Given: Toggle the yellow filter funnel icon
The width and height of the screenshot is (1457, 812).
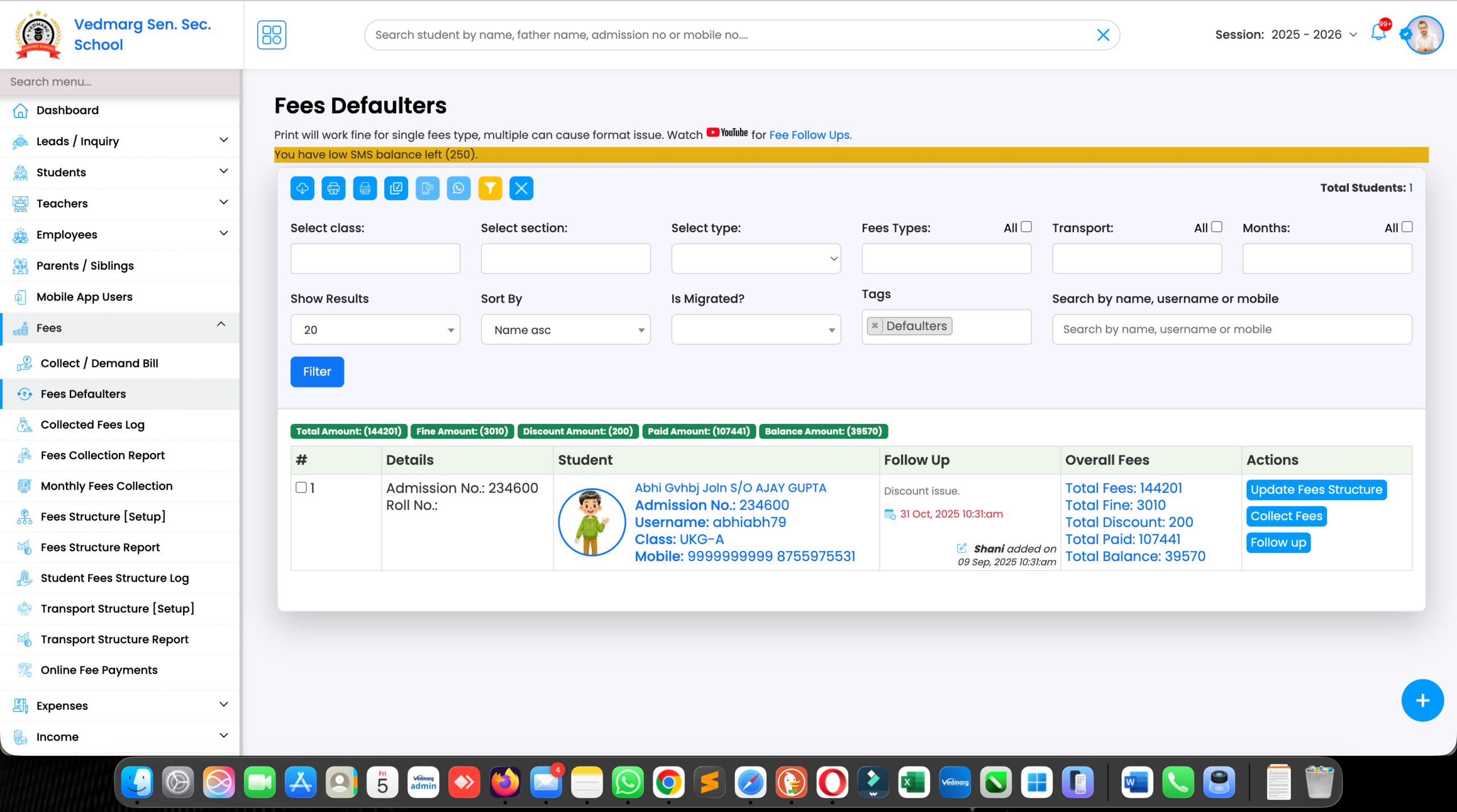Looking at the screenshot, I should pyautogui.click(x=490, y=188).
